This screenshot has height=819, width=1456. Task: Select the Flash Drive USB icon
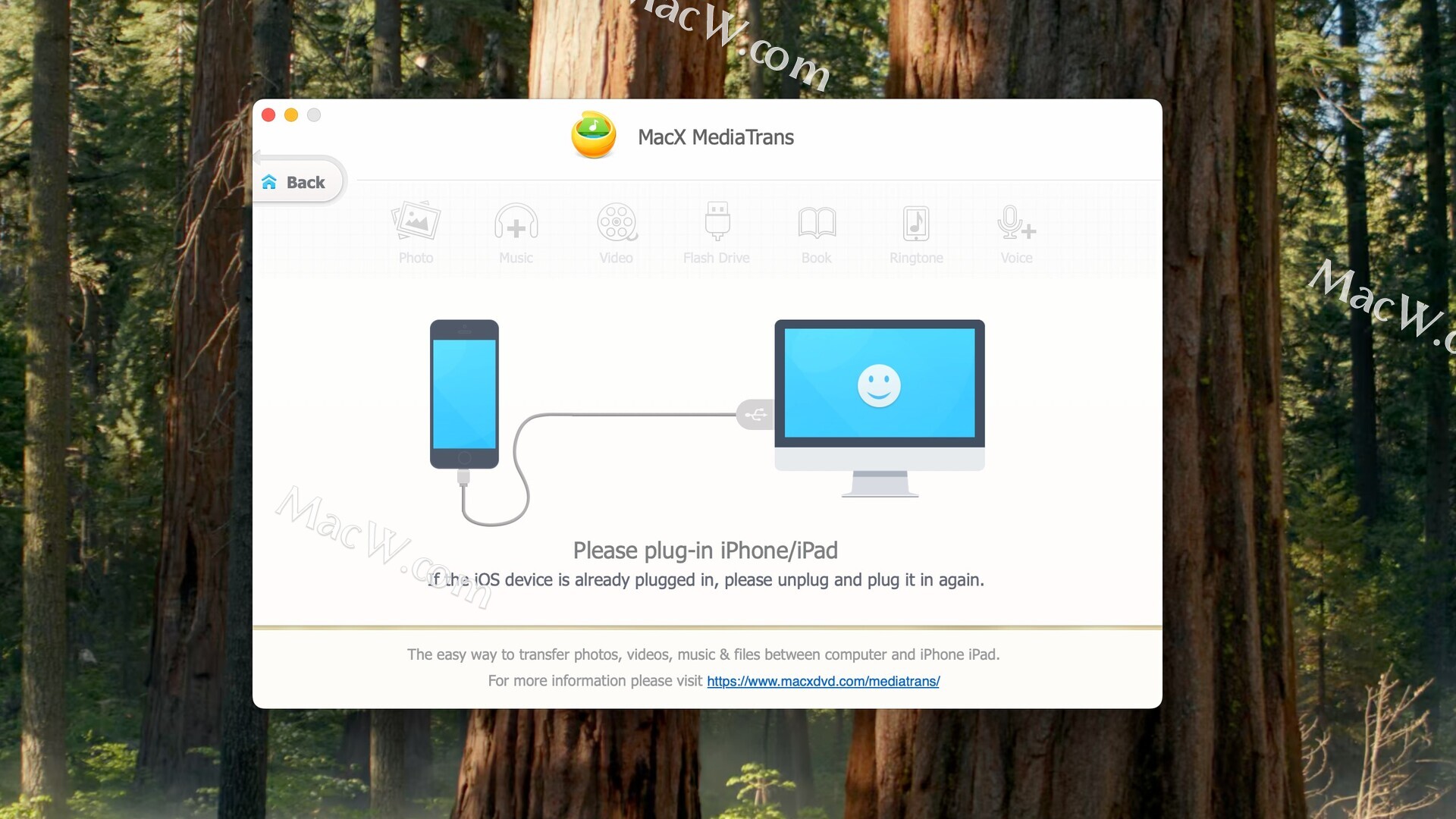tap(717, 221)
